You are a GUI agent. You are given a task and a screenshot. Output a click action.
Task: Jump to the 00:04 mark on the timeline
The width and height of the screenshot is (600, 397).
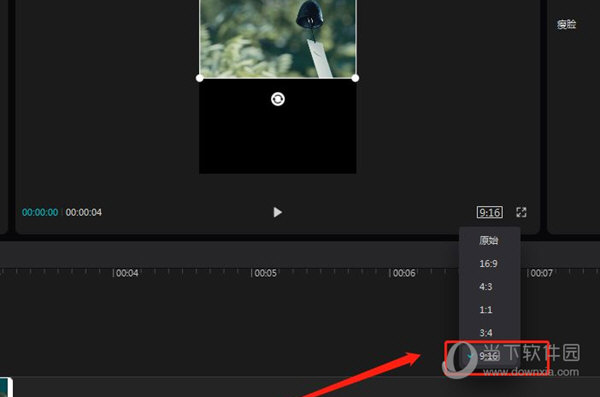click(x=127, y=273)
